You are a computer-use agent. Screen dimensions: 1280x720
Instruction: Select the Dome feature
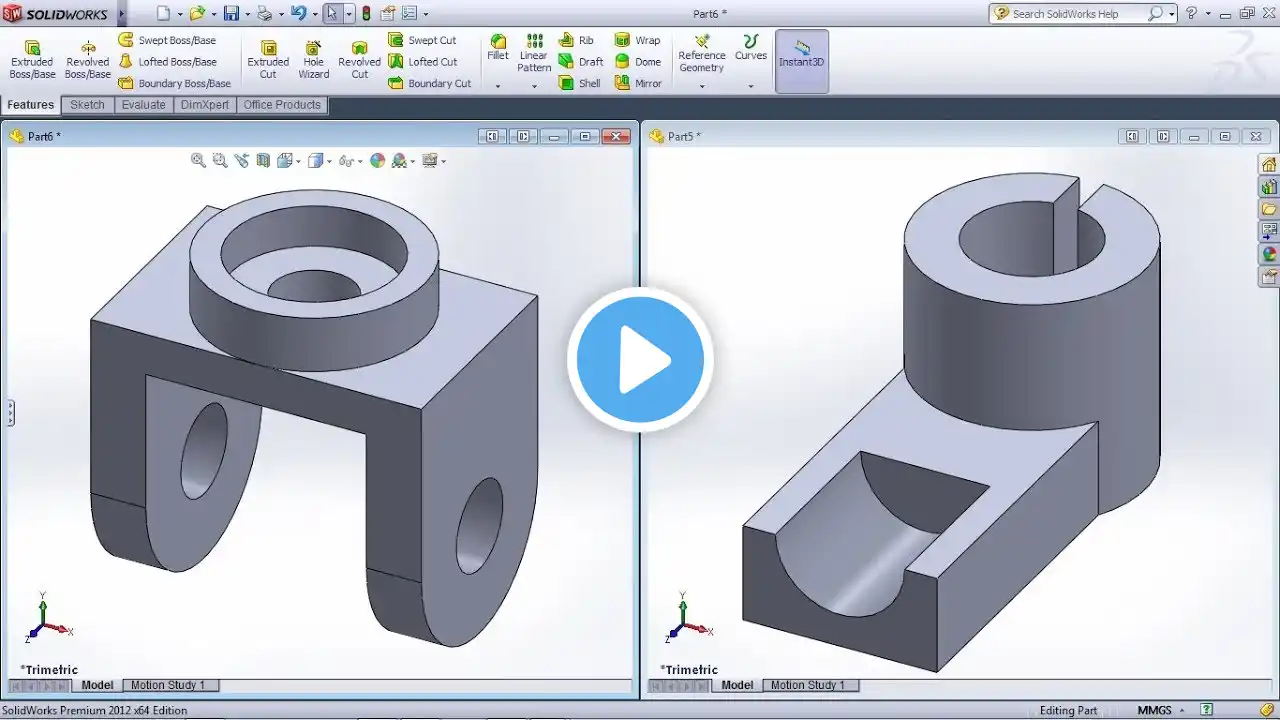pos(638,62)
